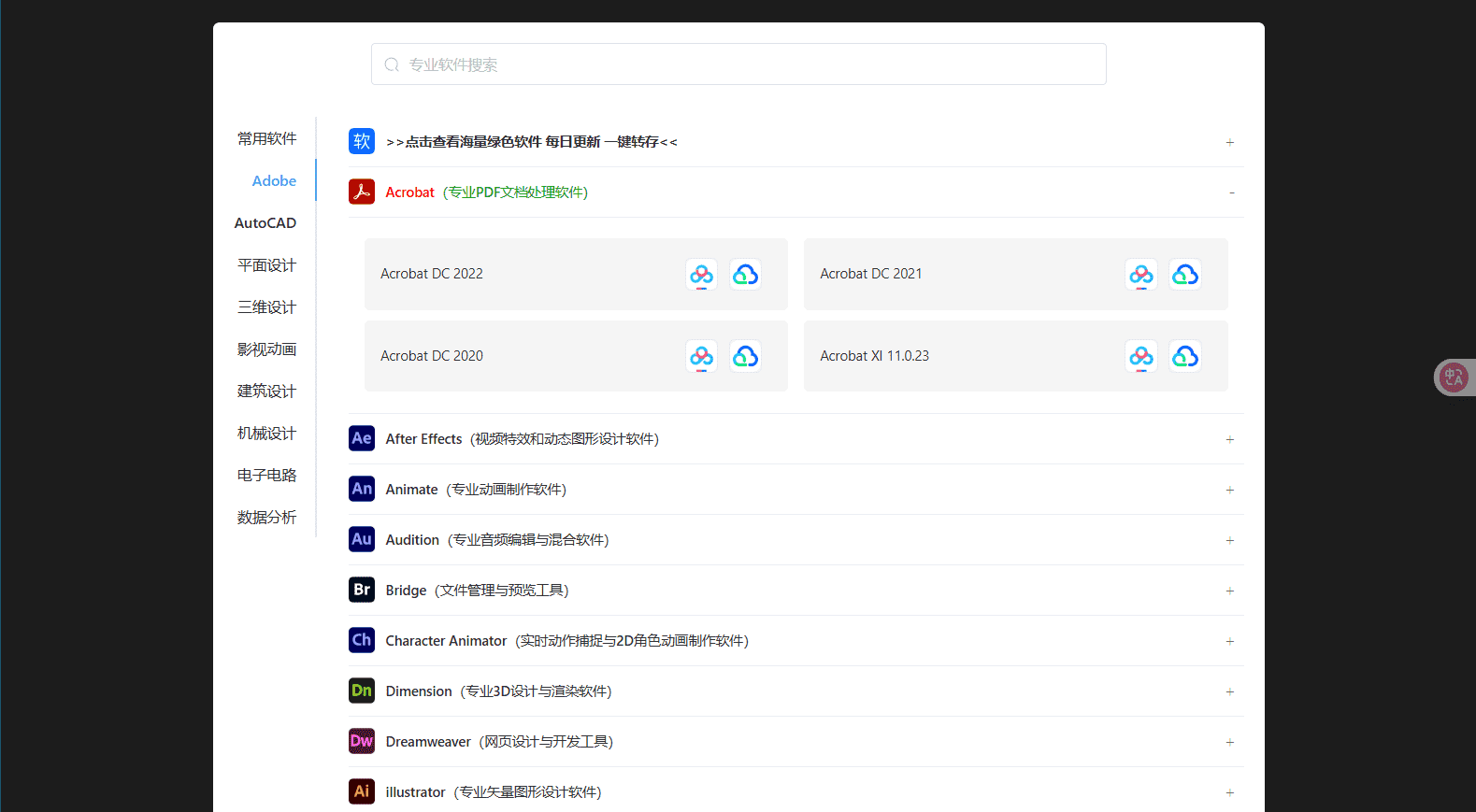Viewport: 1476px width, 812px height.
Task: Click the 点击查看海量绿色软件 每日更新 link
Action: click(532, 142)
